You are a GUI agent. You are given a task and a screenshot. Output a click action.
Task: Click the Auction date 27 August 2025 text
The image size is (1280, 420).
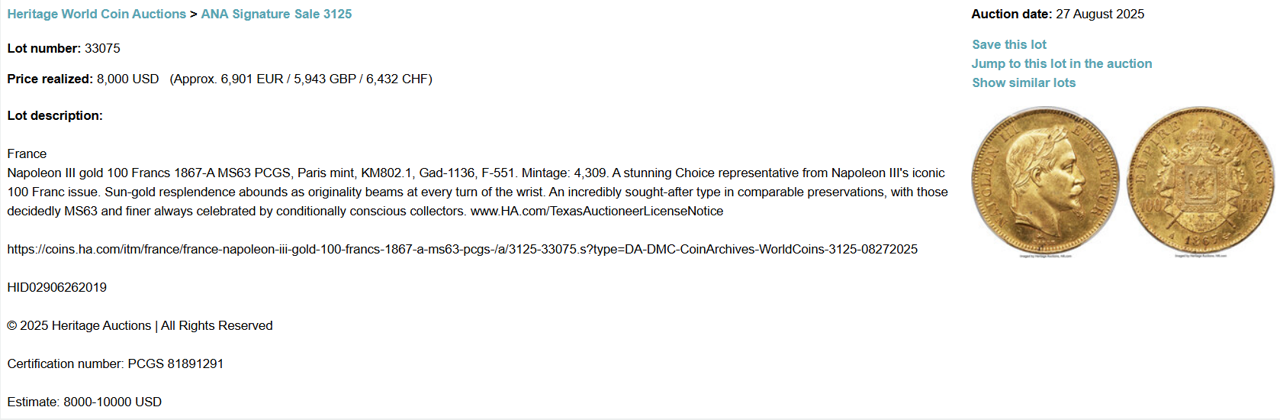tap(1058, 14)
